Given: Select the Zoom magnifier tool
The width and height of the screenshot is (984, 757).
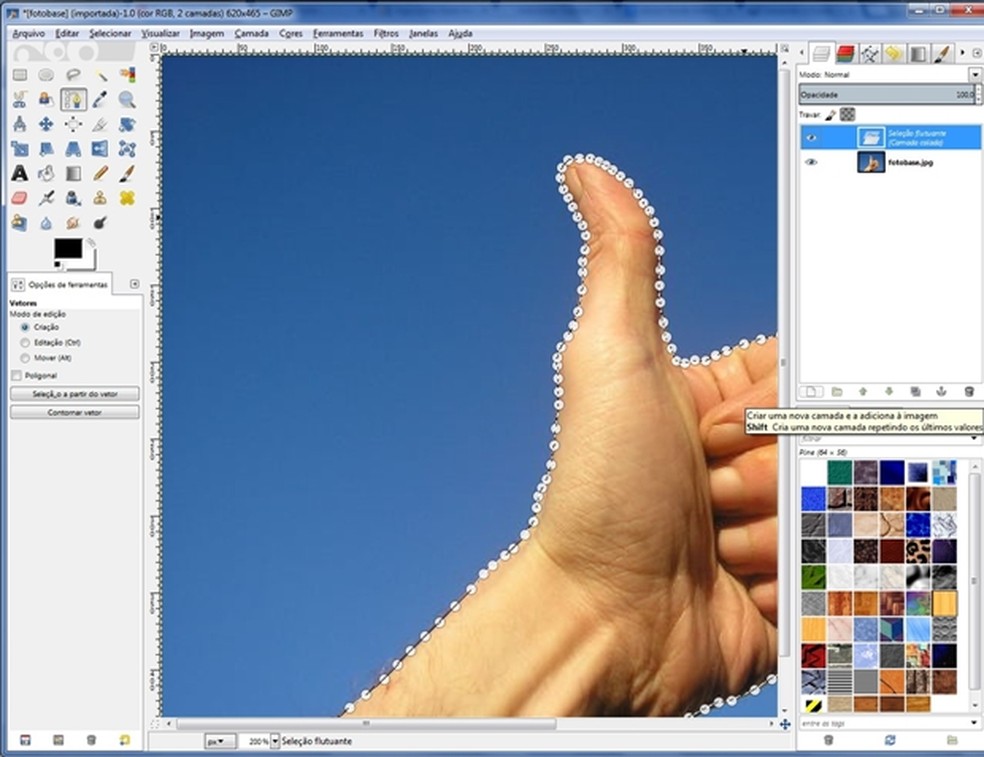Looking at the screenshot, I should click(127, 100).
